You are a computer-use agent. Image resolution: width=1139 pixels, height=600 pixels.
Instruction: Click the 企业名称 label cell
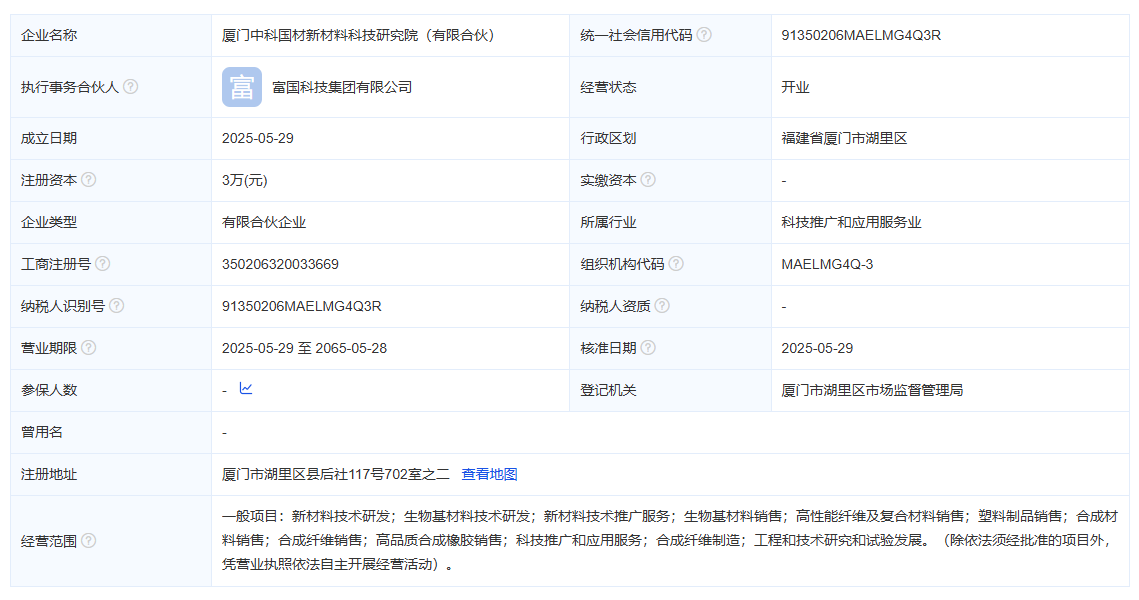[111, 35]
